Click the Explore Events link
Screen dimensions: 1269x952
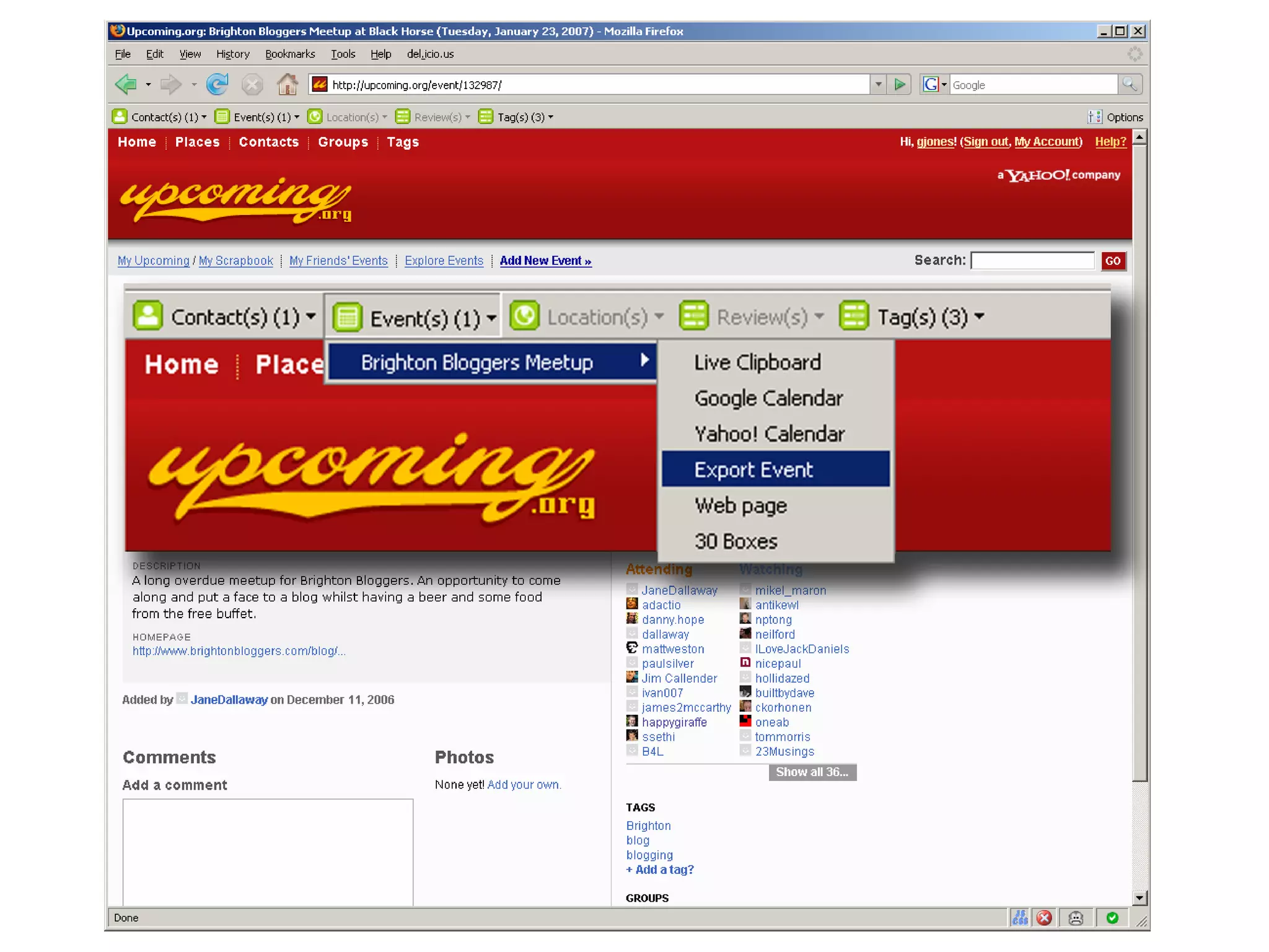tap(444, 261)
